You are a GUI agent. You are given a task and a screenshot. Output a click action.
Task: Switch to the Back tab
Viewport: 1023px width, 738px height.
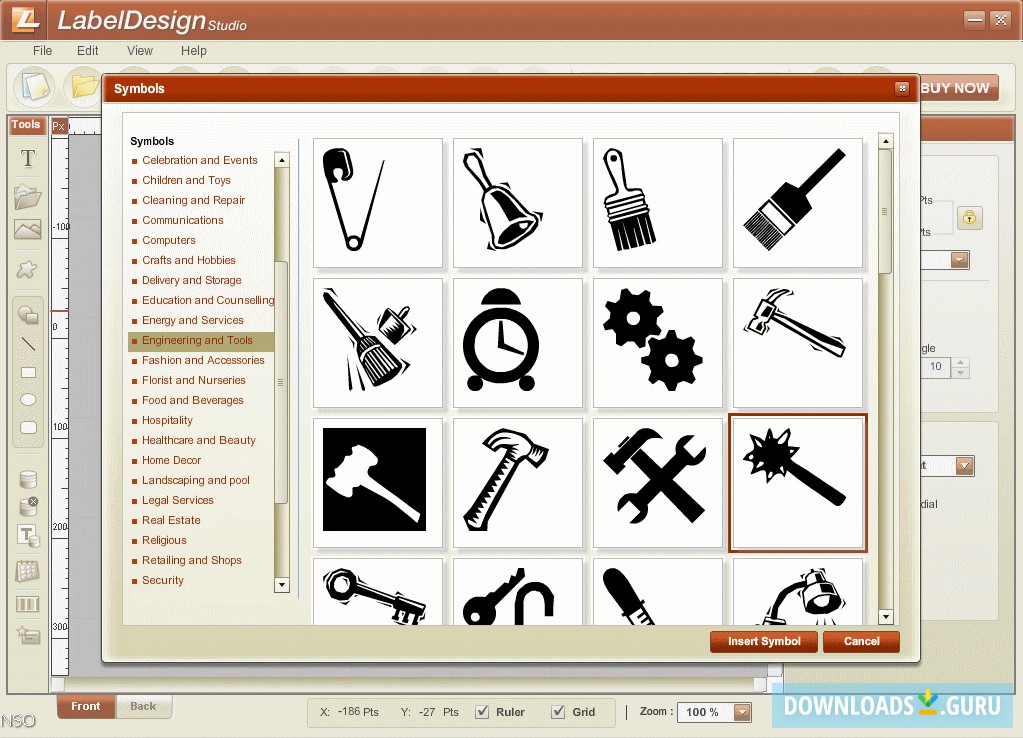pos(143,705)
